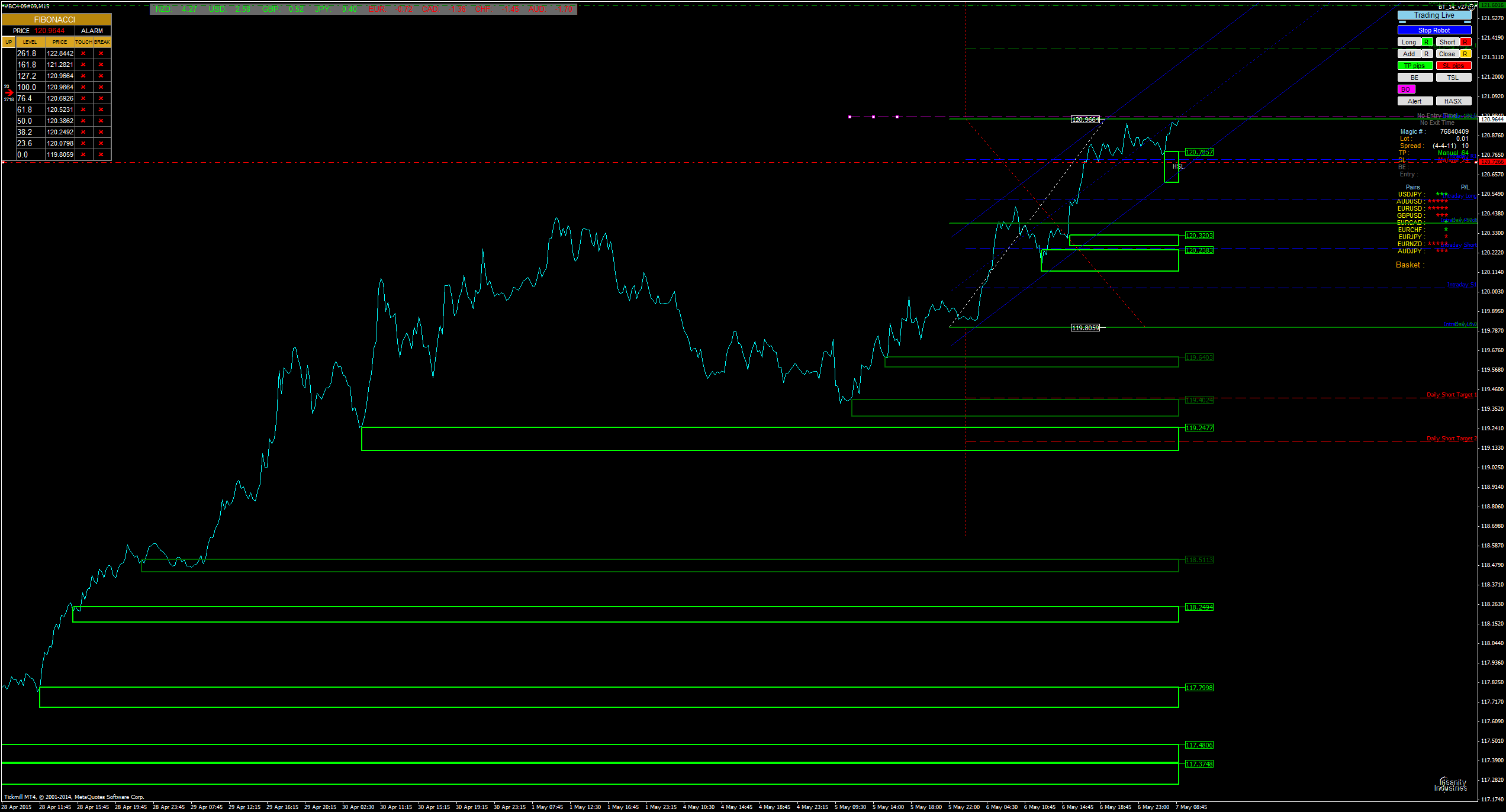
Task: Click the 120.9664 Fibonacci label on chart
Action: (x=1085, y=120)
